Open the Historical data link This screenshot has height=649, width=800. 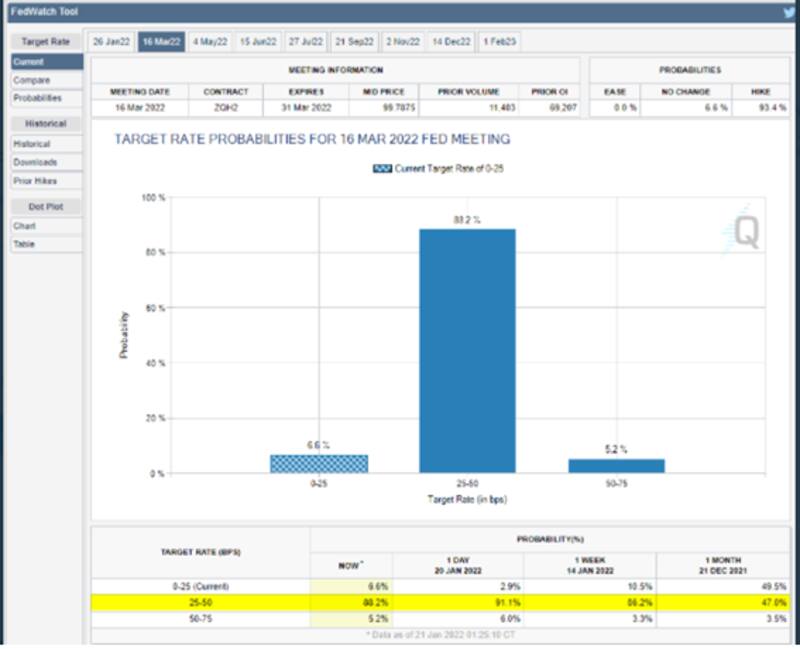point(32,144)
